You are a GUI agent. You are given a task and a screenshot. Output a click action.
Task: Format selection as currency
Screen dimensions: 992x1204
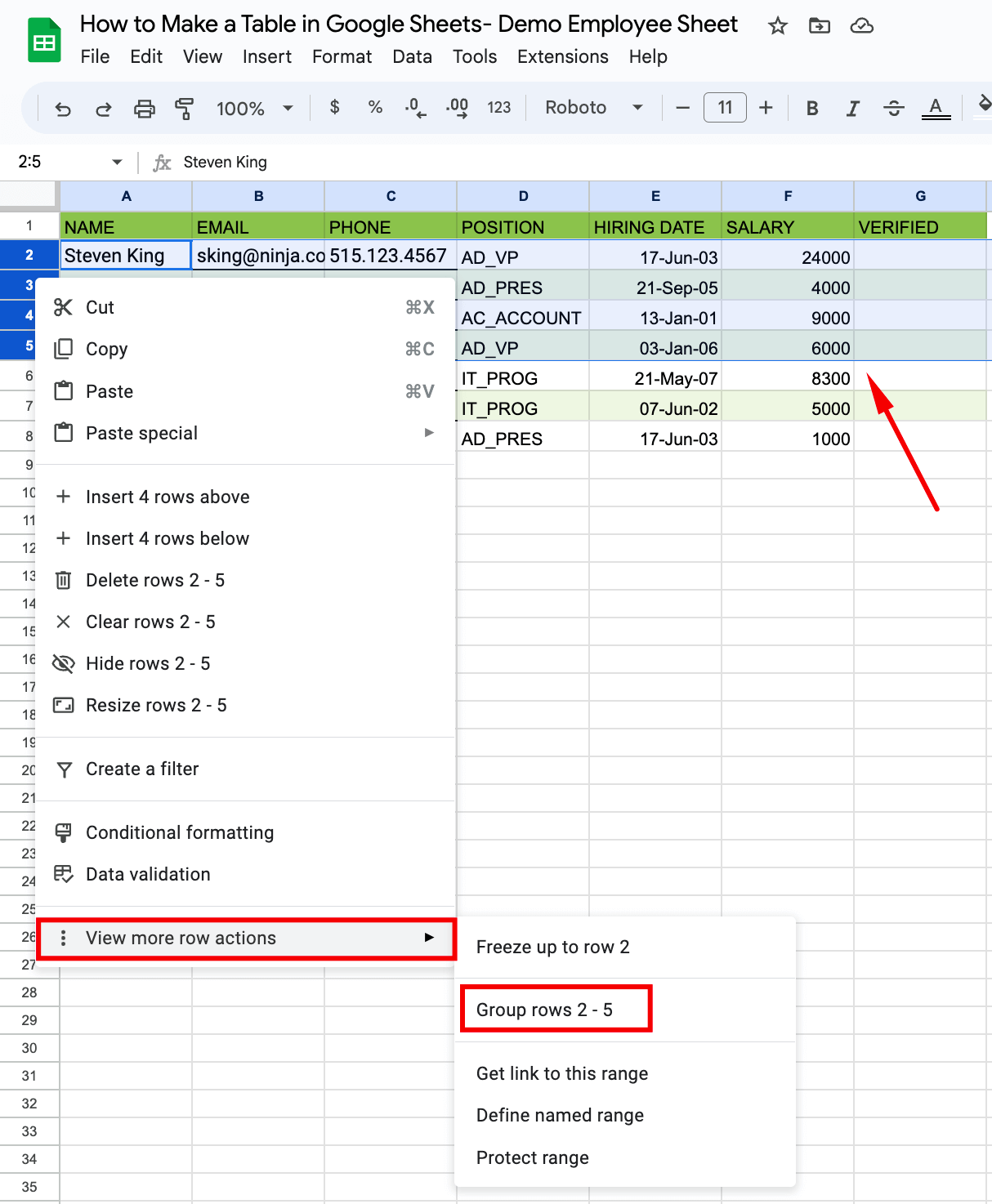click(x=334, y=107)
